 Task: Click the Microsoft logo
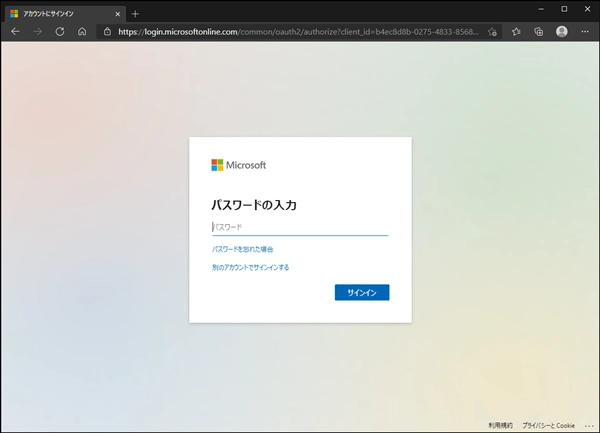[x=239, y=165]
